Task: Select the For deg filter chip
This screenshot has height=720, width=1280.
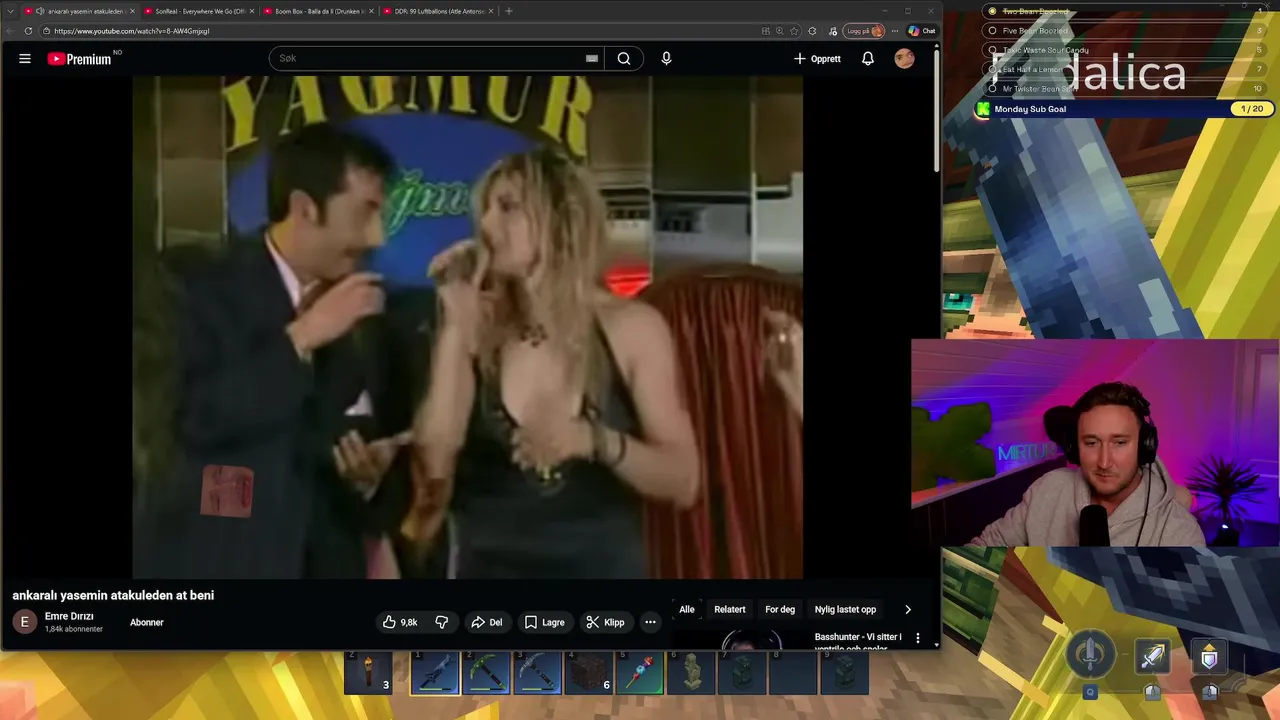Action: tap(780, 609)
